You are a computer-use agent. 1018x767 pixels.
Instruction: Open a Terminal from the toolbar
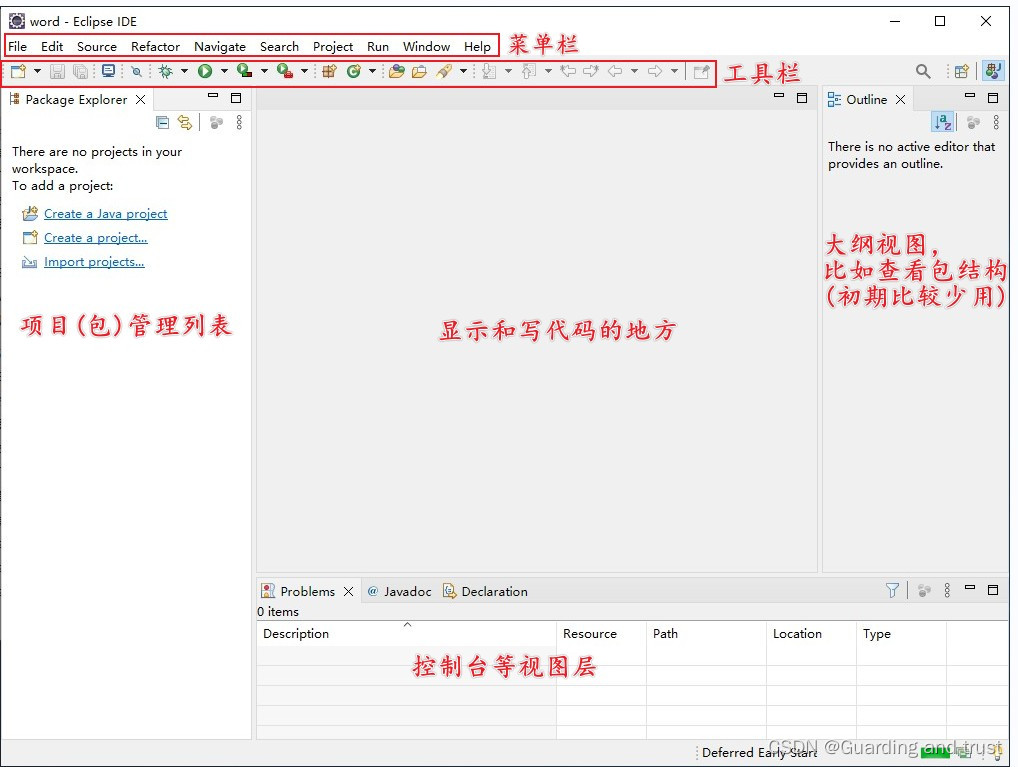click(108, 71)
